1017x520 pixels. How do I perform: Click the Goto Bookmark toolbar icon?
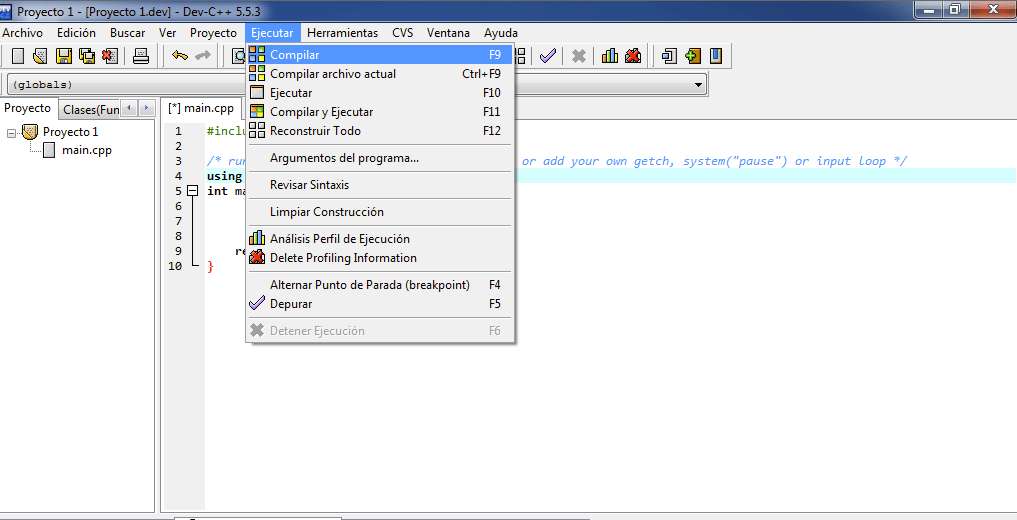pos(715,56)
